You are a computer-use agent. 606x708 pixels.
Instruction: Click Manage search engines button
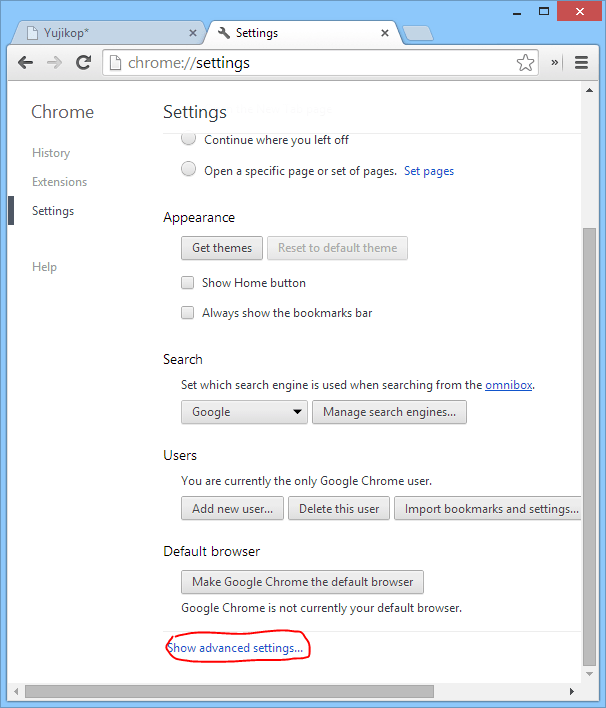coord(389,412)
